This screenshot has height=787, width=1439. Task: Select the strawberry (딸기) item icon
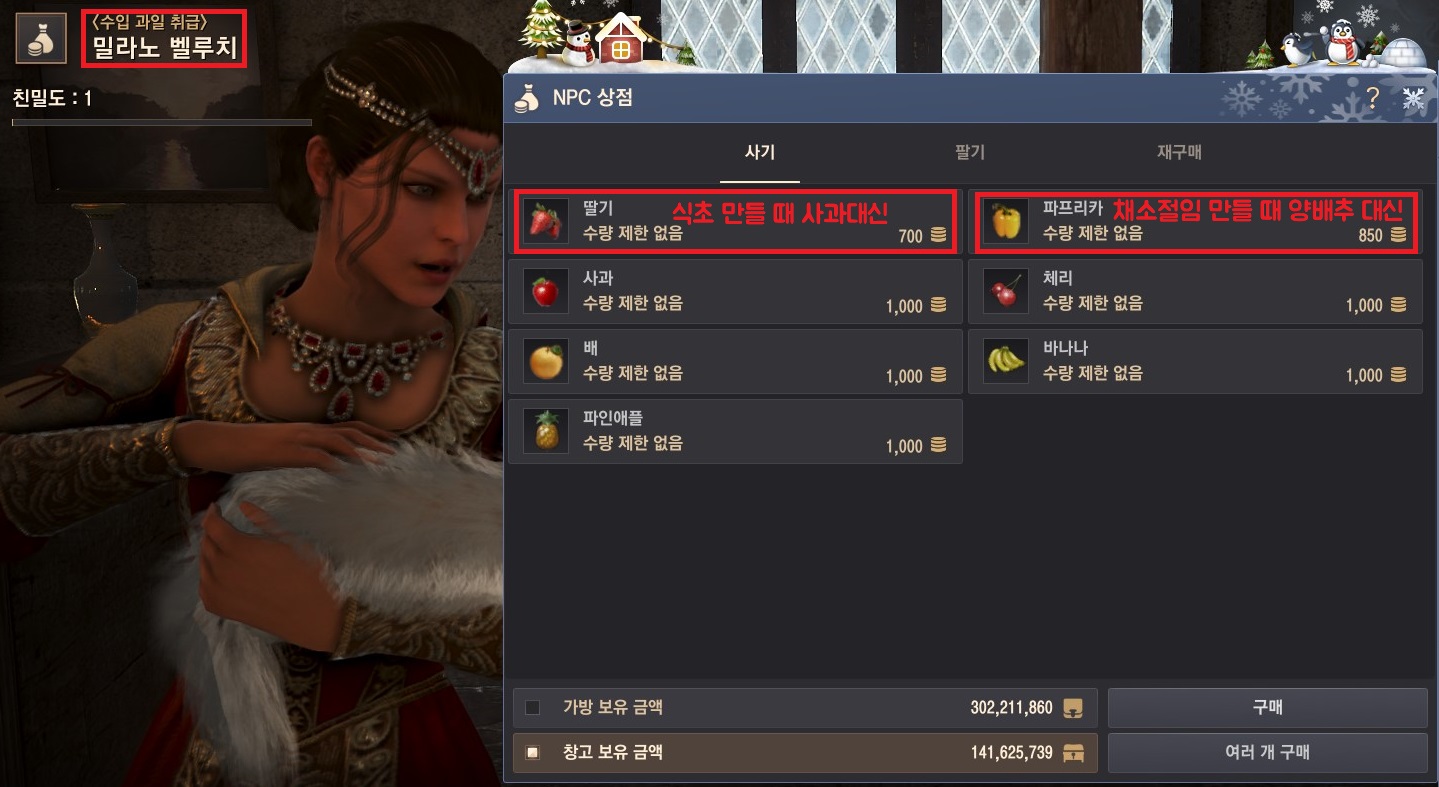pyautogui.click(x=545, y=222)
